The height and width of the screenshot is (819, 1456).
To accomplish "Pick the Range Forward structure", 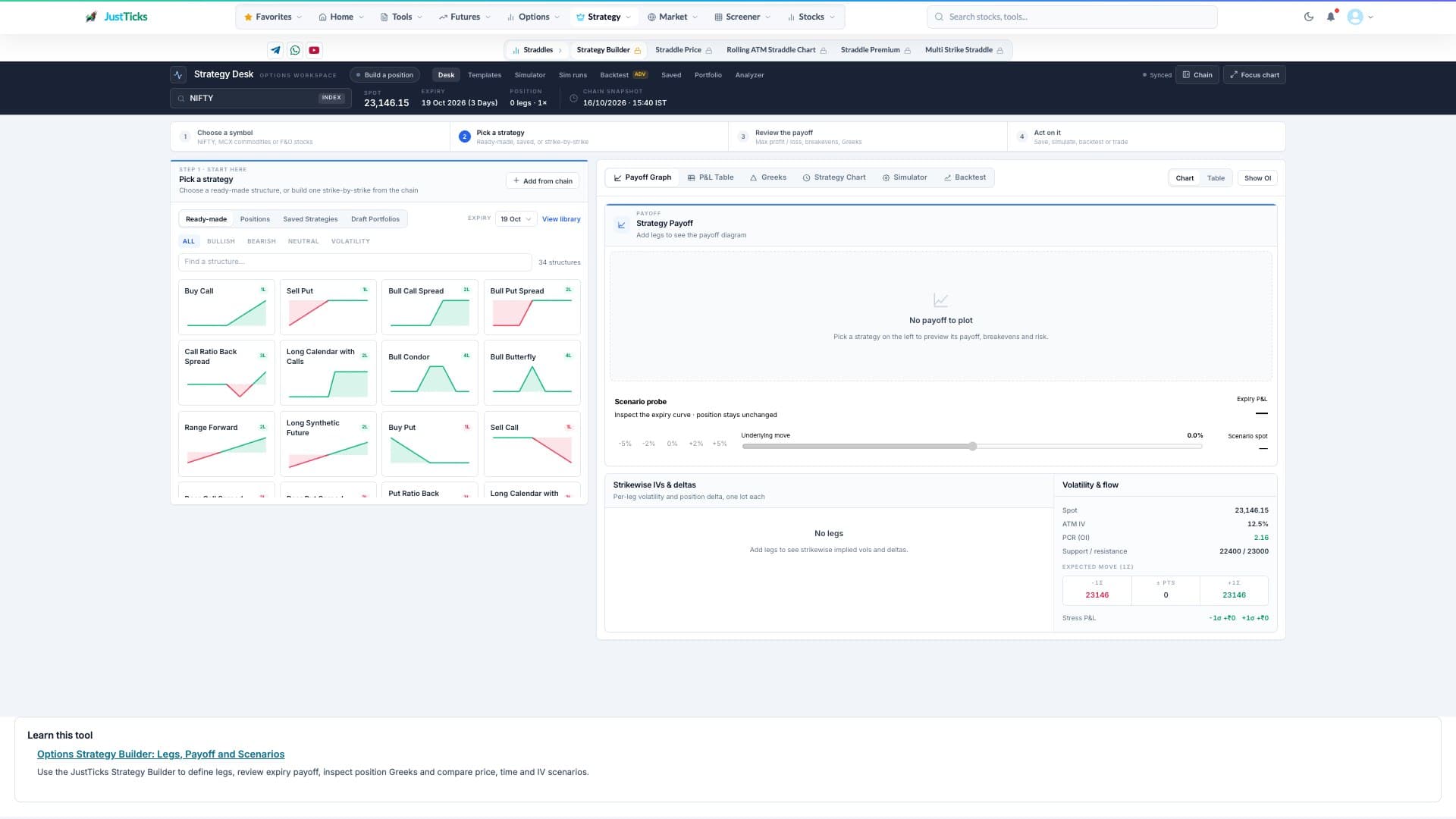I will pos(227,444).
